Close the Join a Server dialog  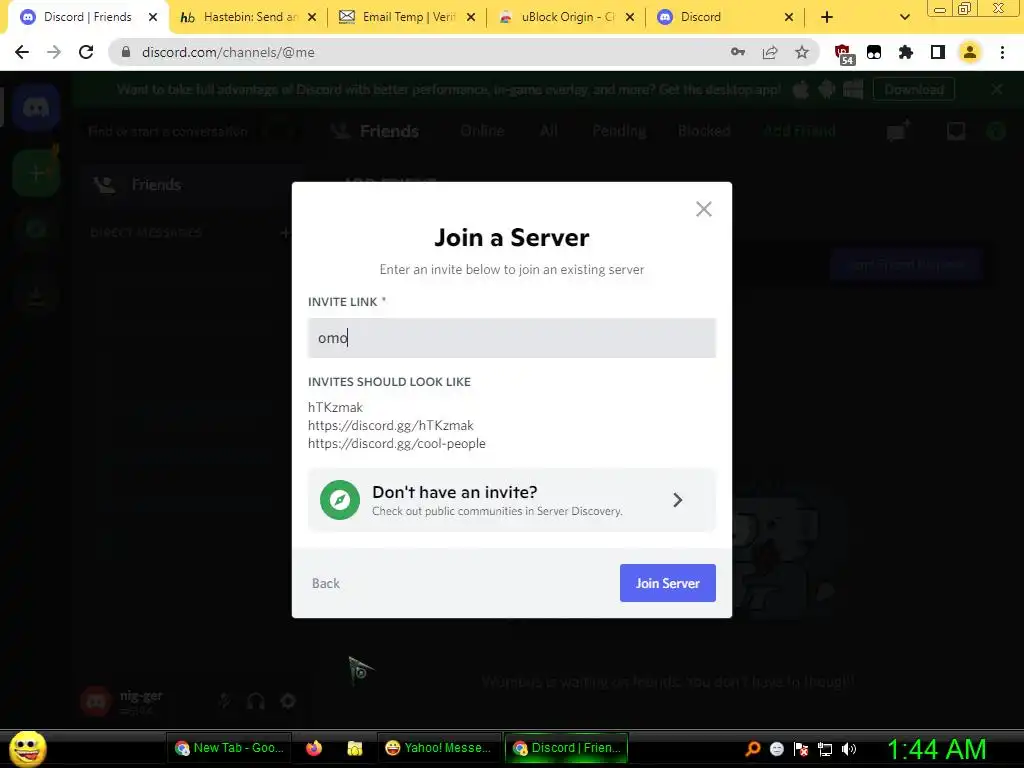(x=703, y=209)
